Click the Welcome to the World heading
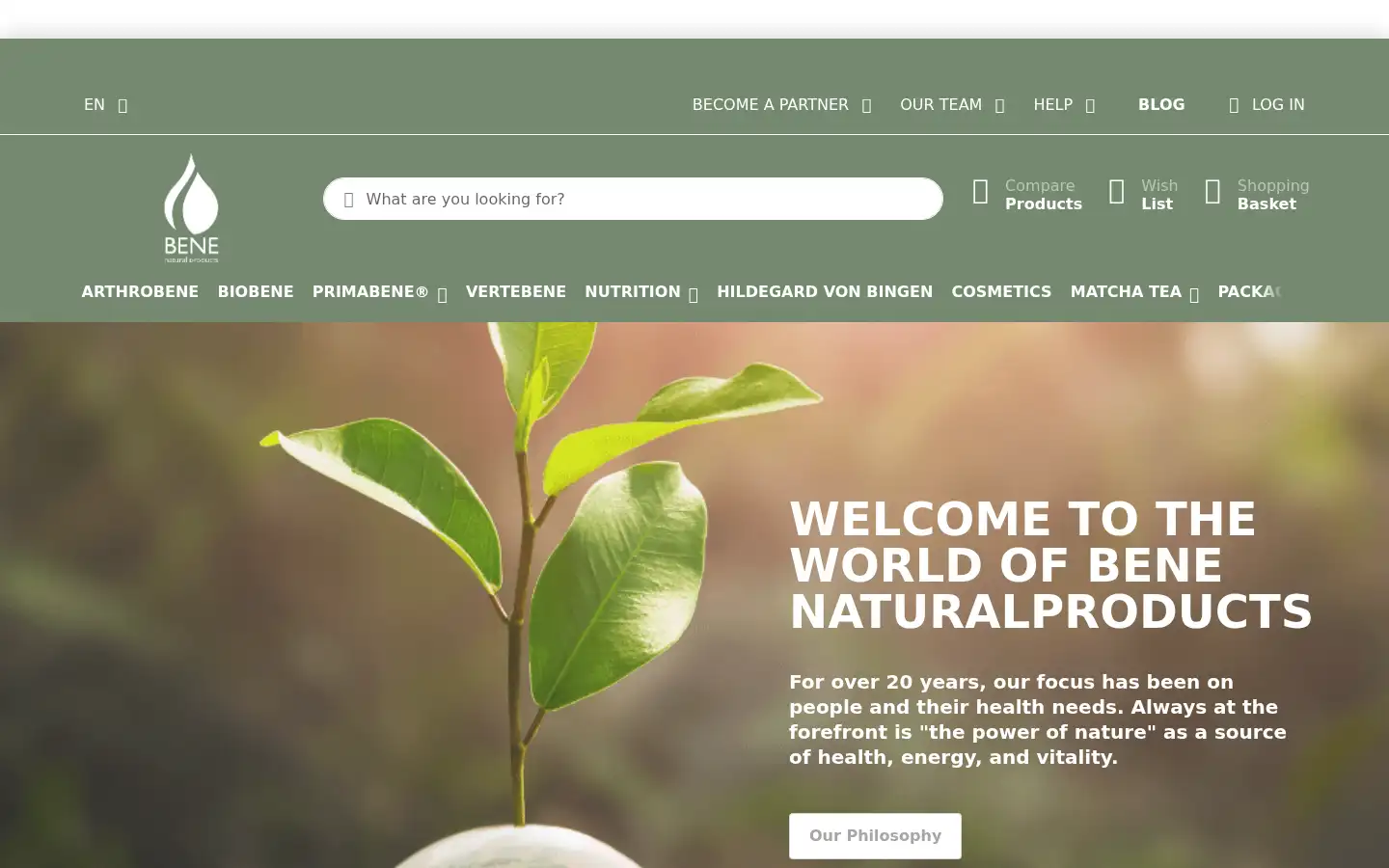Image resolution: width=1389 pixels, height=868 pixels. click(1051, 565)
